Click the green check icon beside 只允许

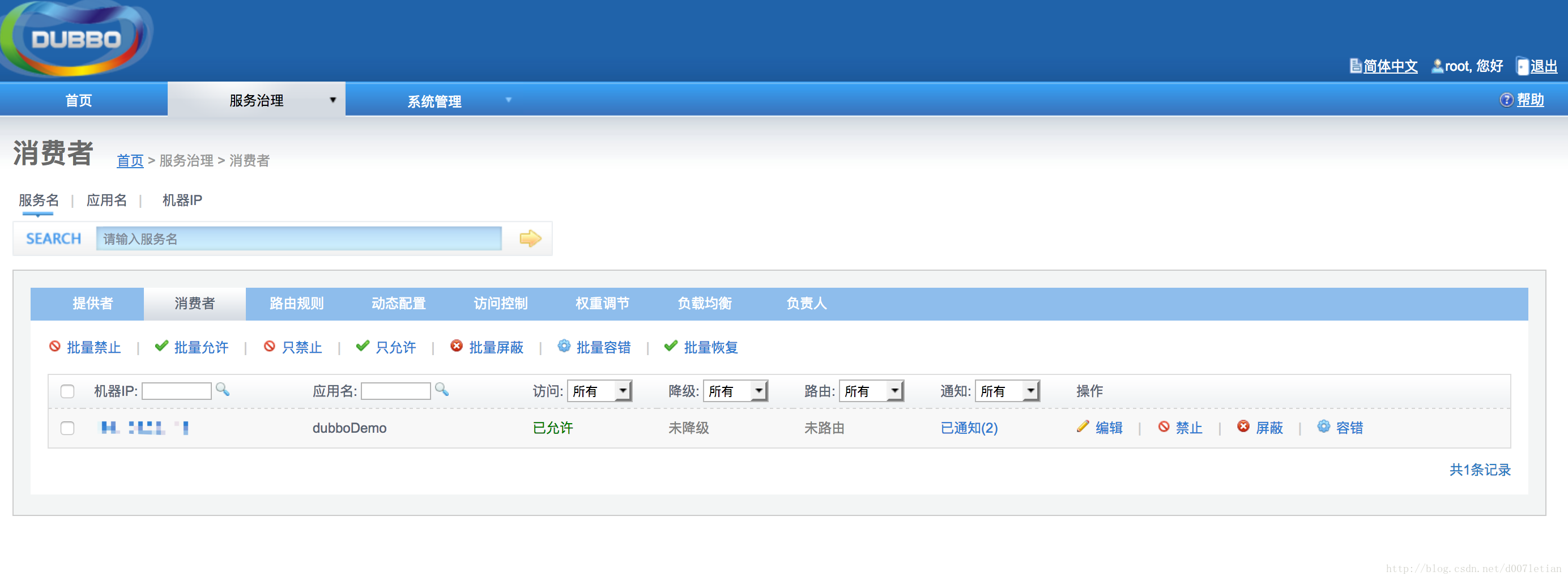tap(363, 346)
